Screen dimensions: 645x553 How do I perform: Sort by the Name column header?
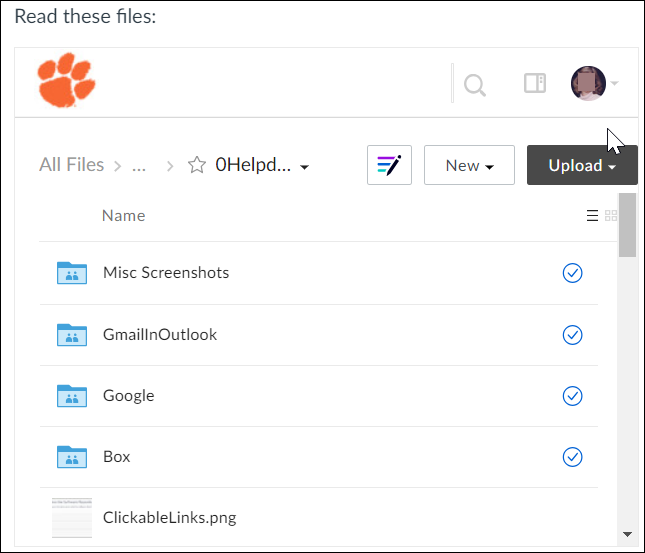(x=123, y=216)
